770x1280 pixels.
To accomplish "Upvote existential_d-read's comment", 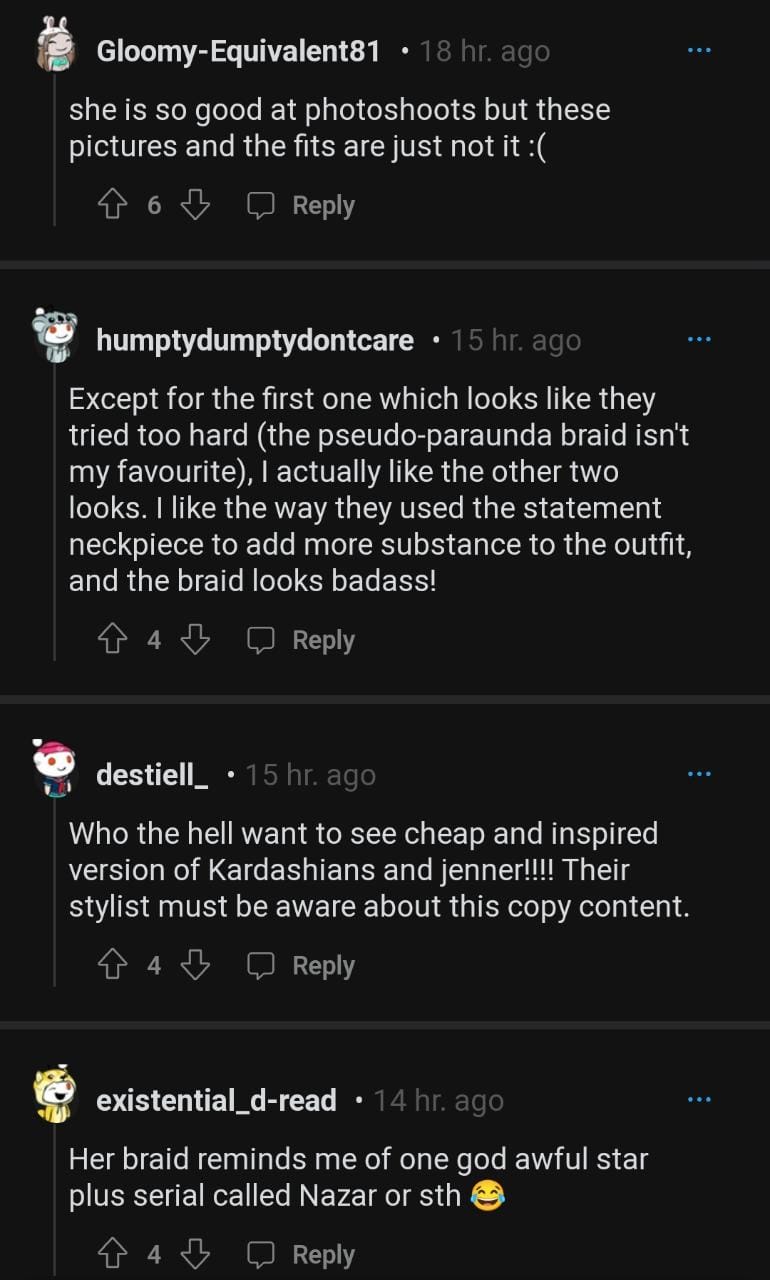I will pyautogui.click(x=110, y=1254).
